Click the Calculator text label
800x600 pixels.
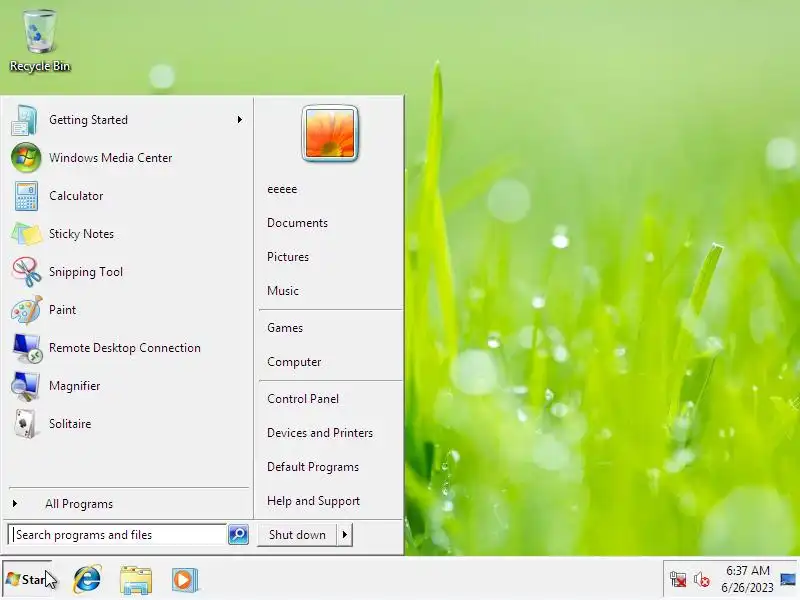[76, 196]
